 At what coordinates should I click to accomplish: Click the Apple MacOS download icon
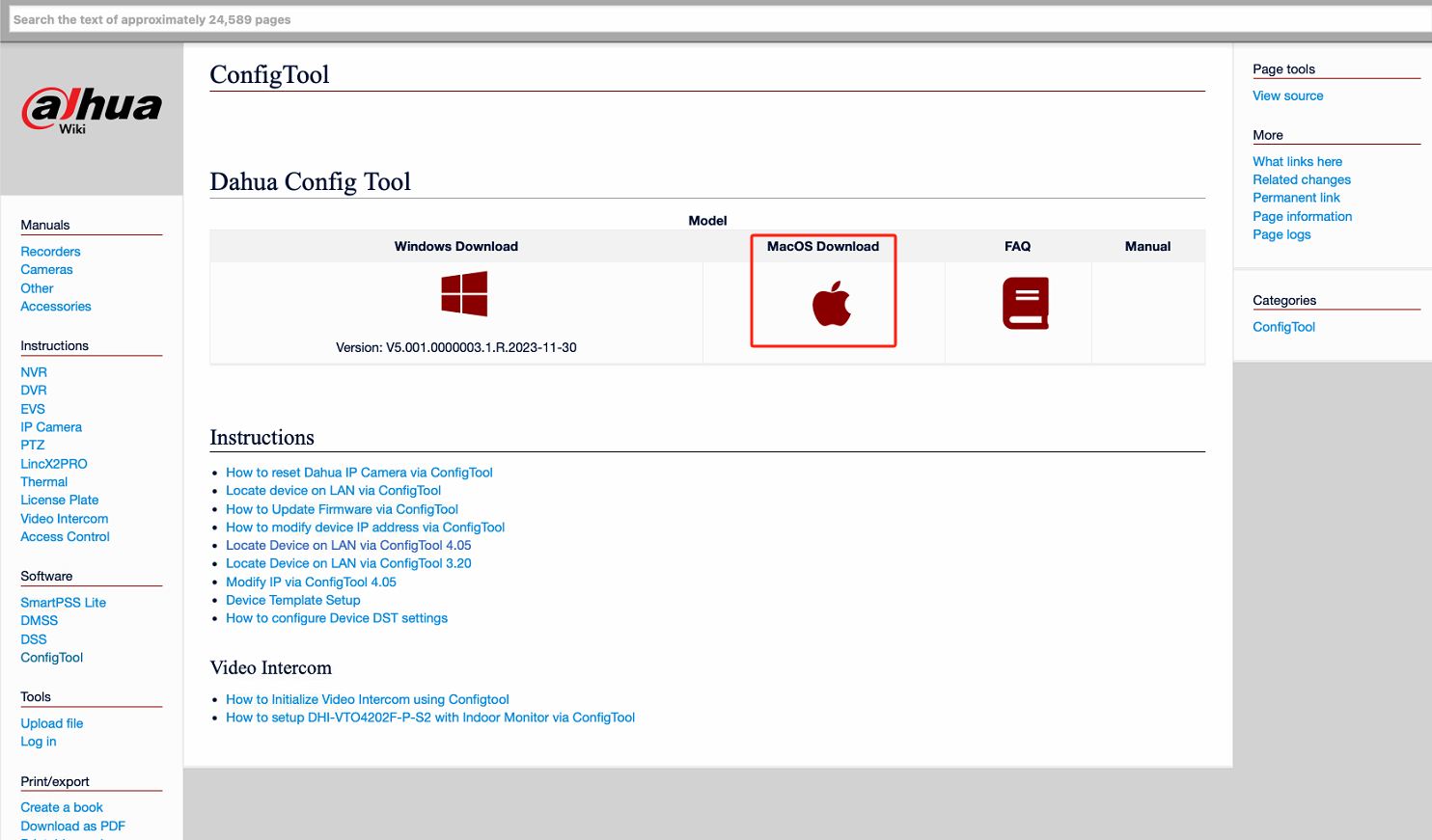click(831, 304)
